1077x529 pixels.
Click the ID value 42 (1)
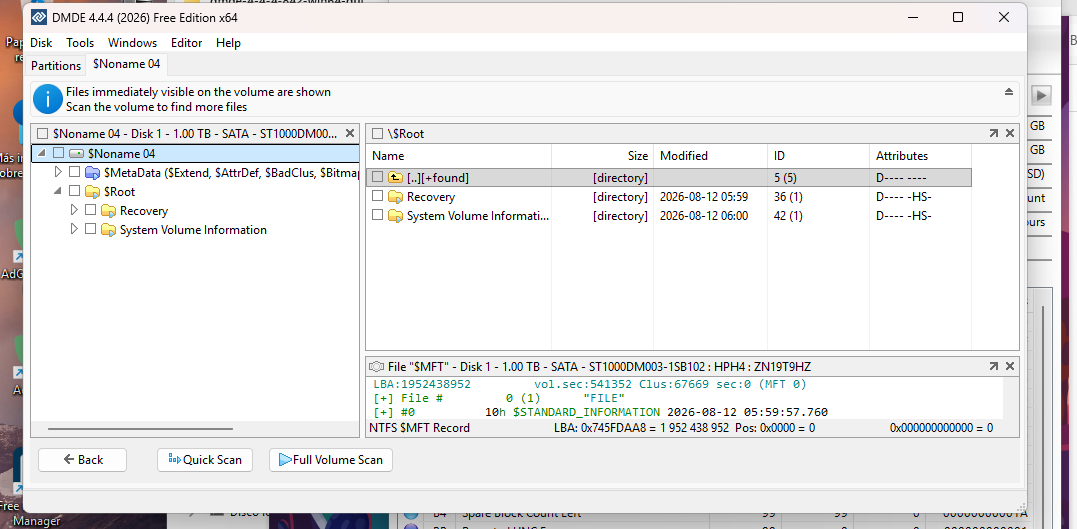(789, 216)
